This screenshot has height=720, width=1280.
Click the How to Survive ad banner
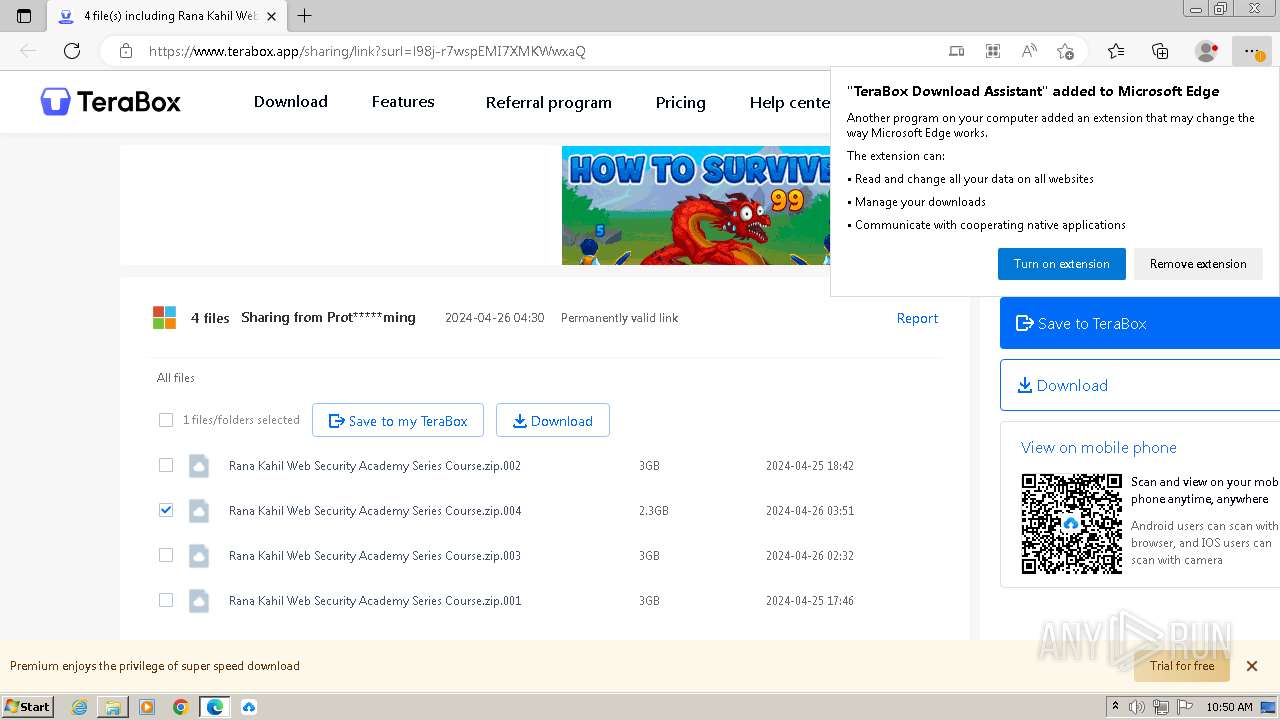pos(696,205)
